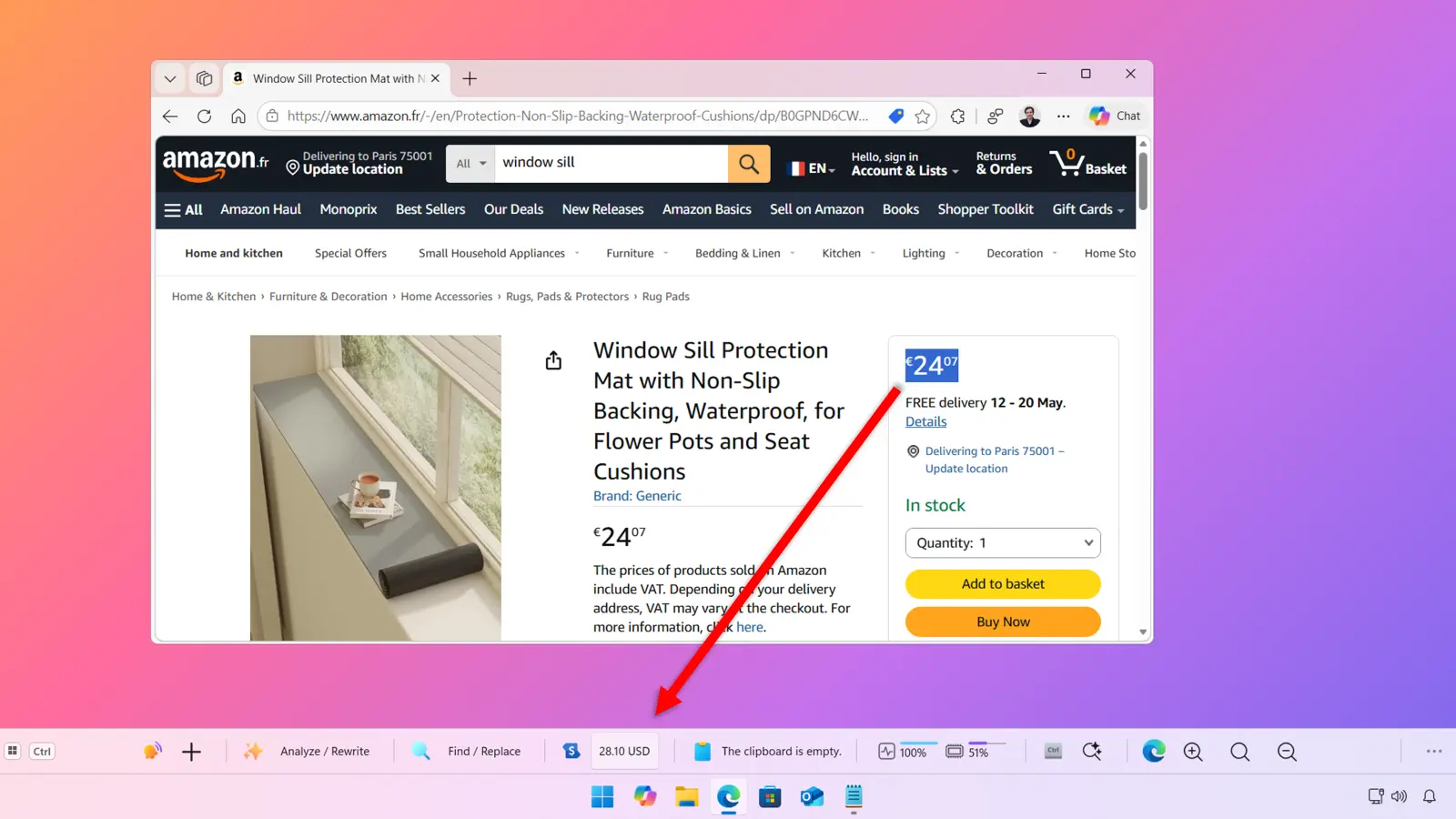Expand the Account & Lists menu

pyautogui.click(x=905, y=164)
